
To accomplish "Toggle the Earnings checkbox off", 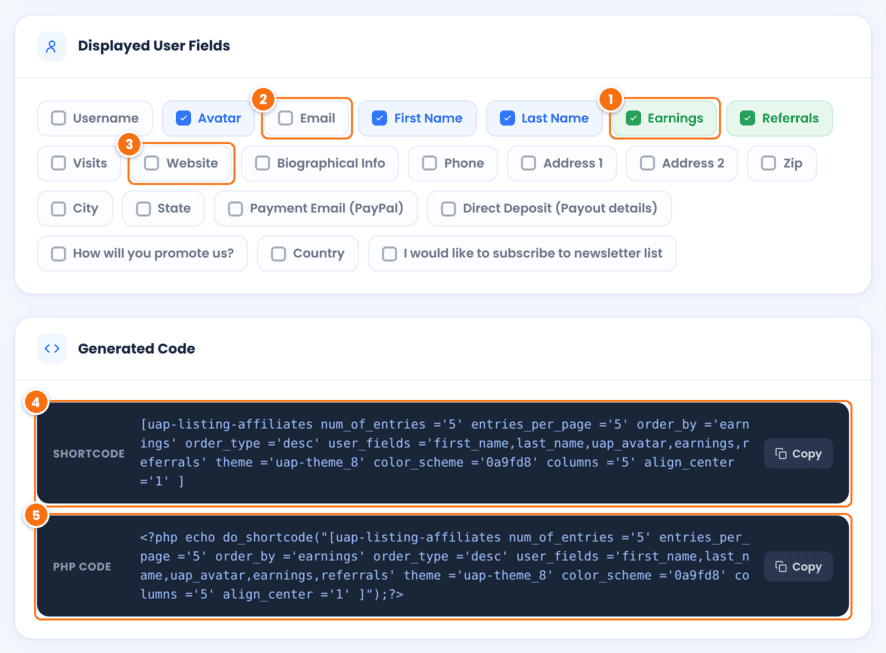I will coord(633,118).
